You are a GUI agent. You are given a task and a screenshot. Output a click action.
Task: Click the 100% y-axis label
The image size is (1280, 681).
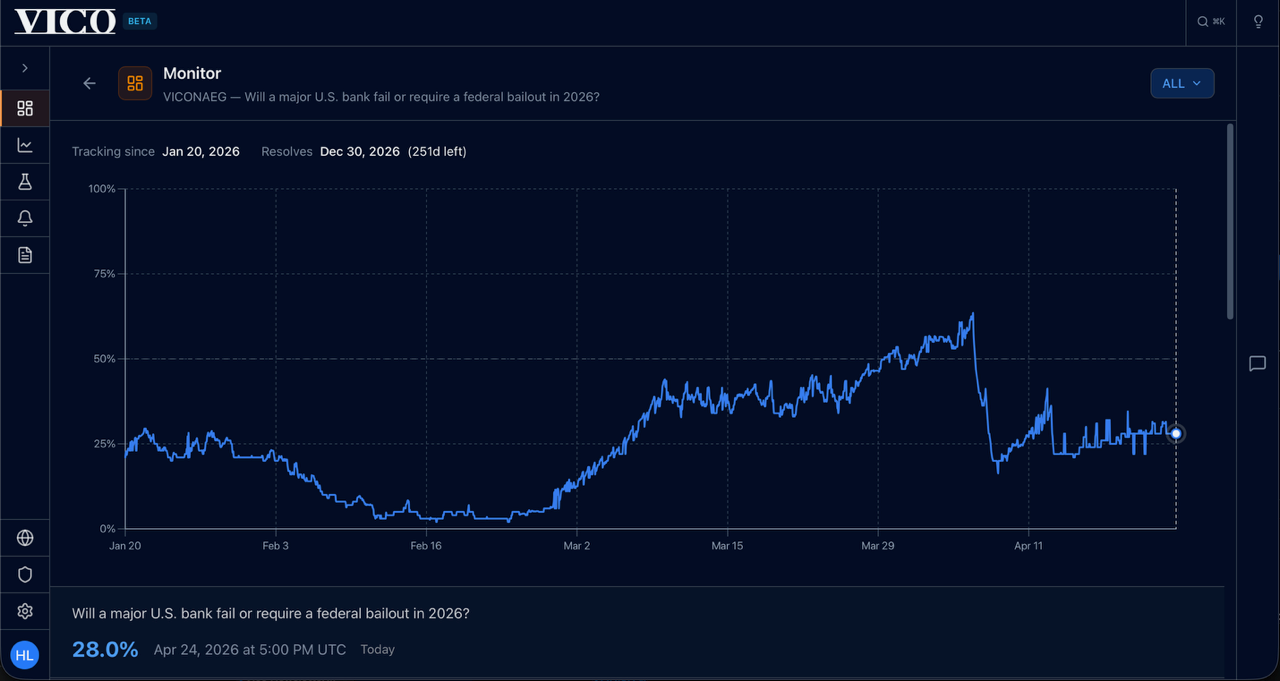(102, 189)
